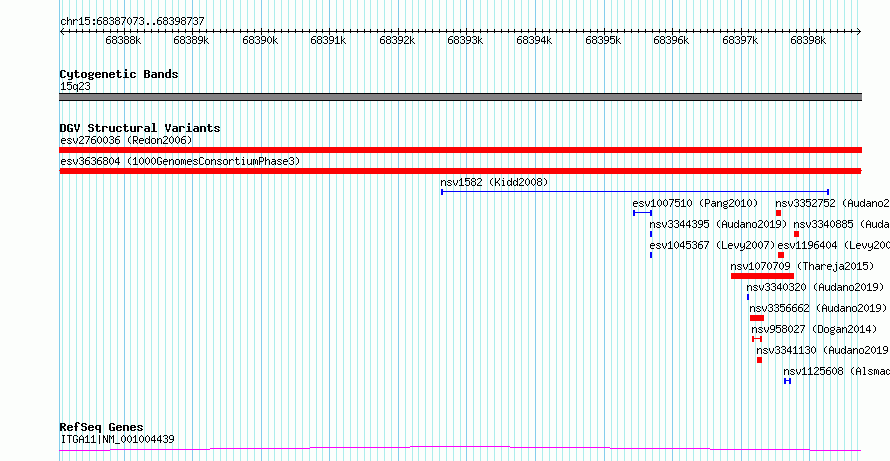The height and width of the screenshot is (461, 890).
Task: Click the gray 15q23 cytogenetic band bar
Action: [460, 97]
